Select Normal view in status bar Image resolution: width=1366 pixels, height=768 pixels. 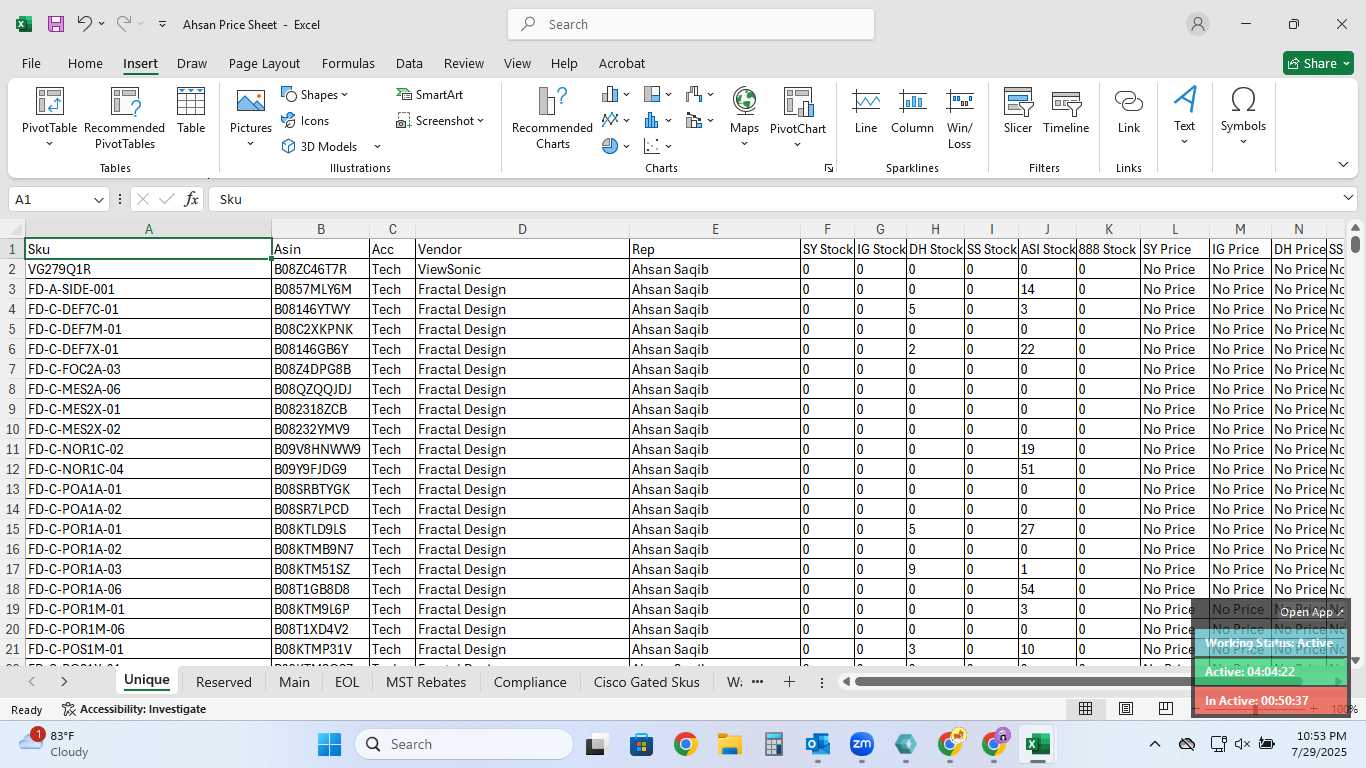(1085, 709)
